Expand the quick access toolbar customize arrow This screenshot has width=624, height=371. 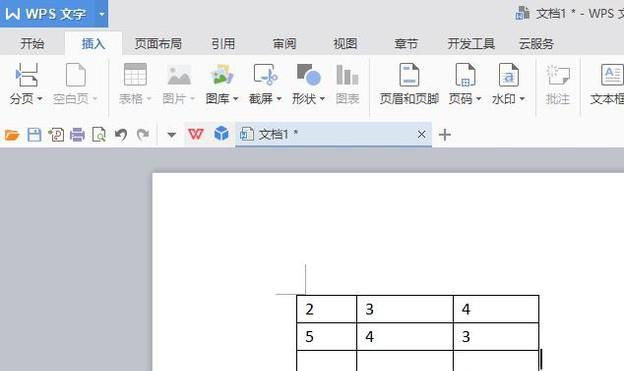(x=172, y=135)
